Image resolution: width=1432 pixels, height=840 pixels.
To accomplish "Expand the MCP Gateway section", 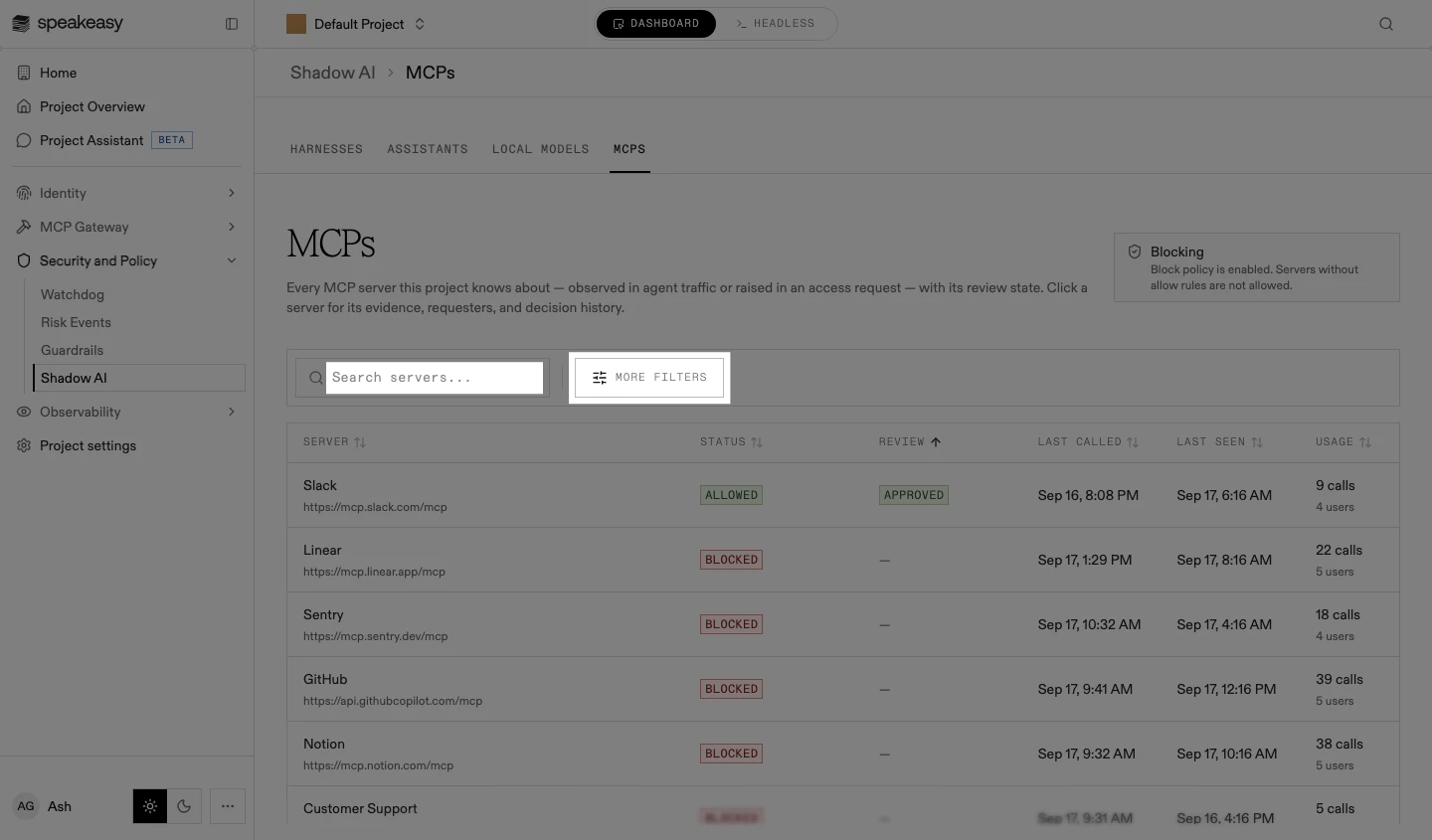I will point(232,227).
